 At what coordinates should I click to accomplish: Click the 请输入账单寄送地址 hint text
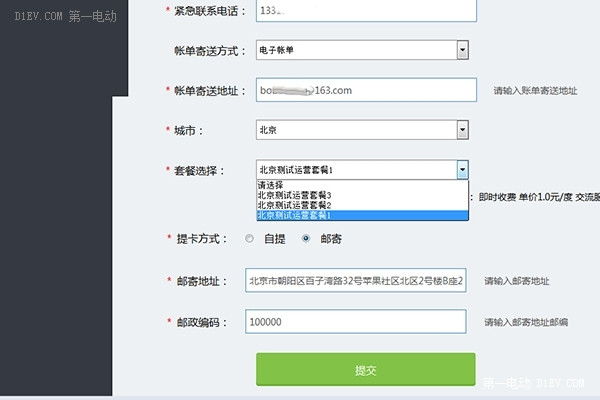click(535, 91)
